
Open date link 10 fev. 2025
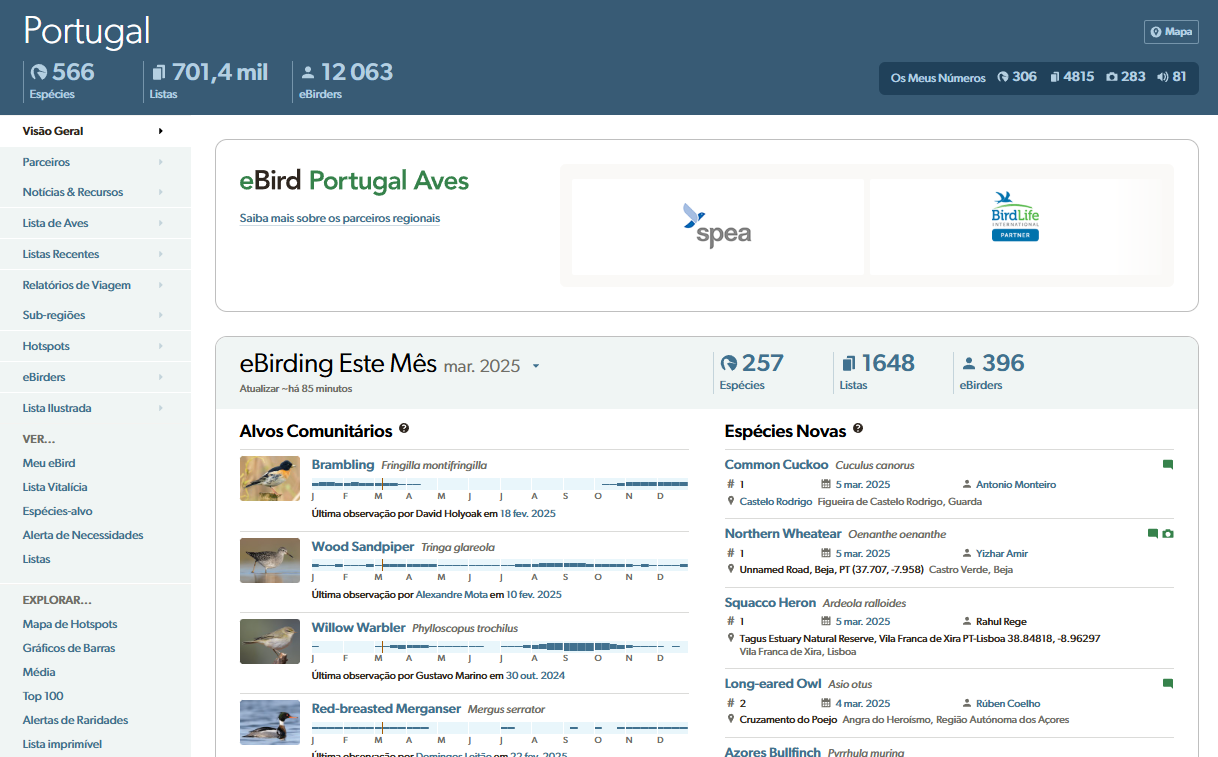pos(534,594)
